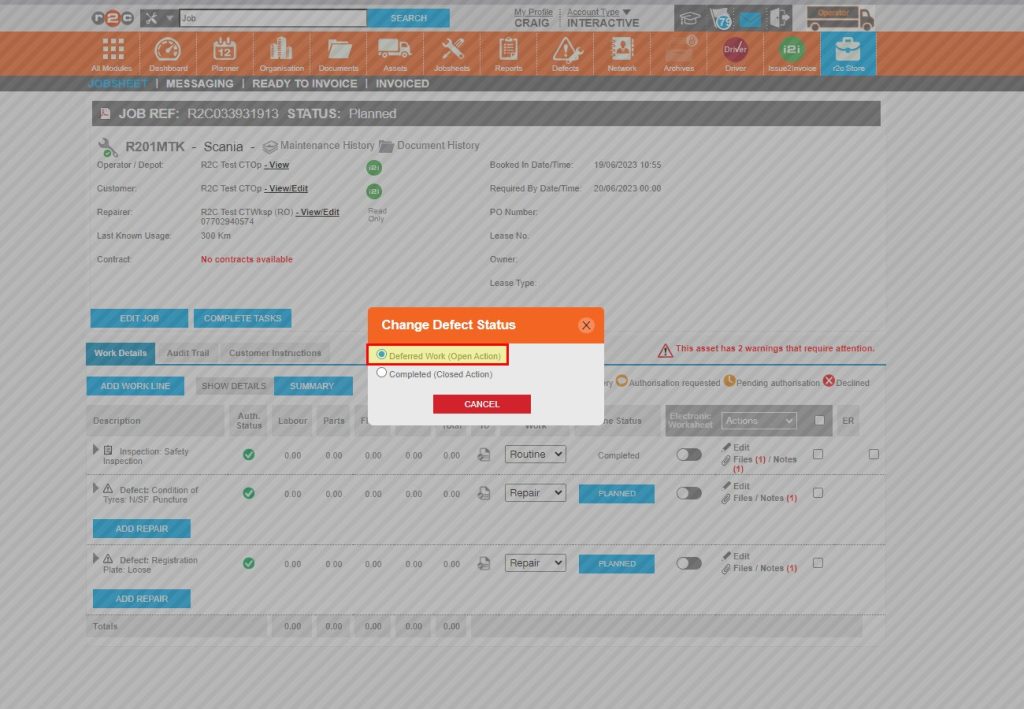The width and height of the screenshot is (1024, 709).
Task: Choose Completed (Closed Action) status
Action: tap(381, 373)
